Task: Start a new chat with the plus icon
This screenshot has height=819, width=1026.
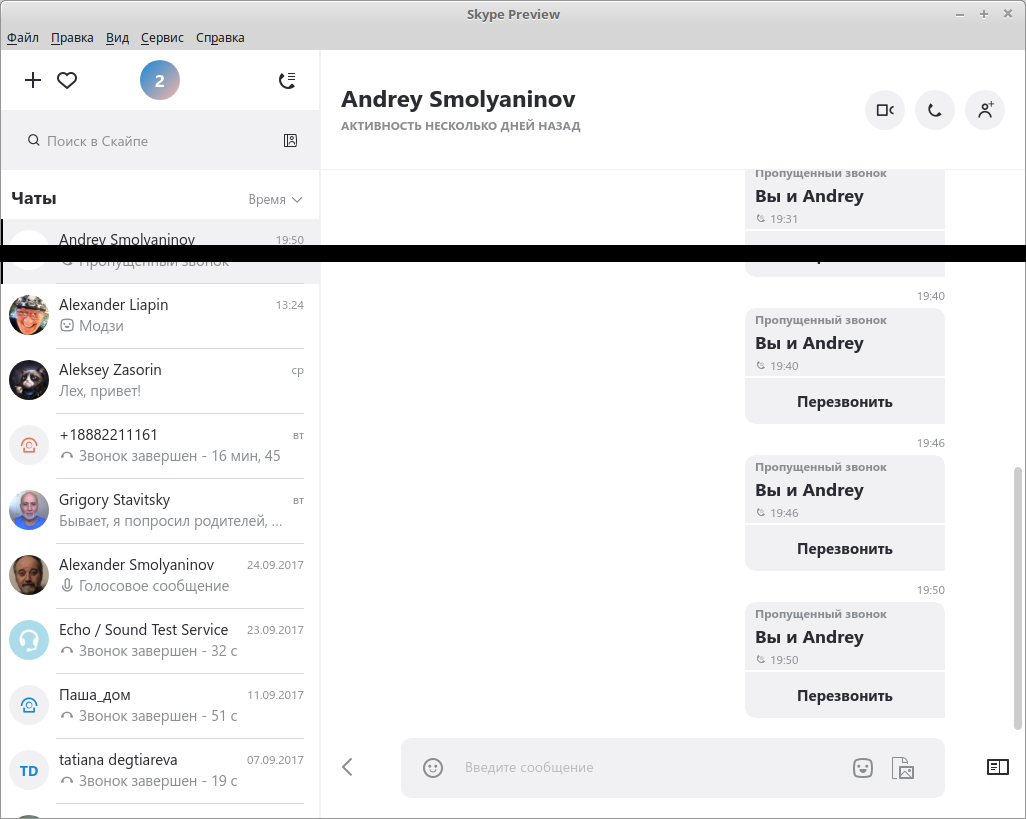Action: (33, 80)
